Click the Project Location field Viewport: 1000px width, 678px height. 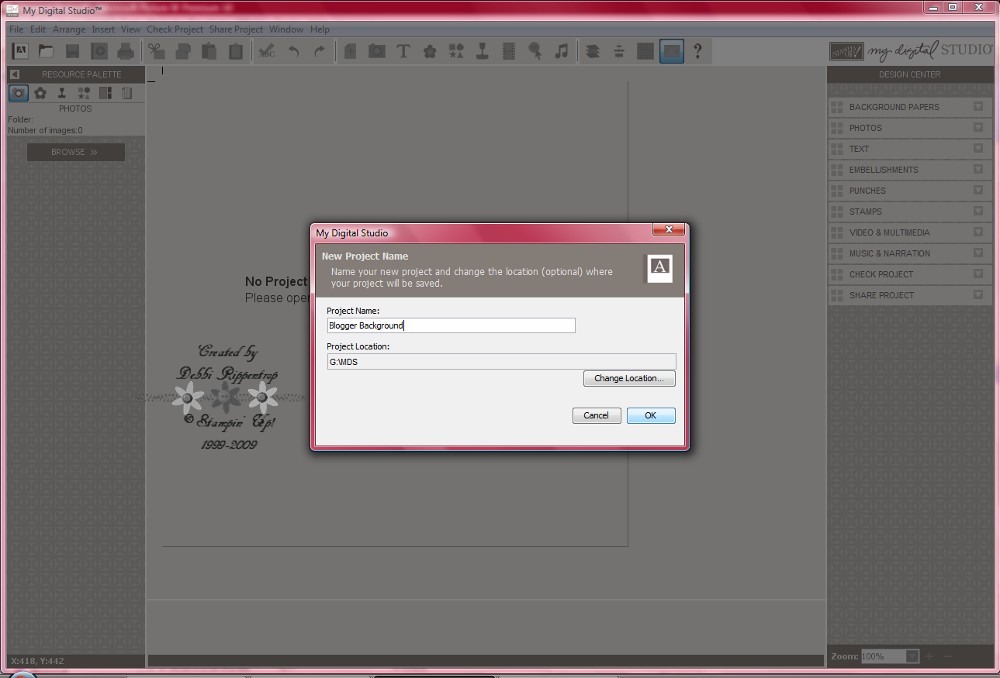point(501,362)
